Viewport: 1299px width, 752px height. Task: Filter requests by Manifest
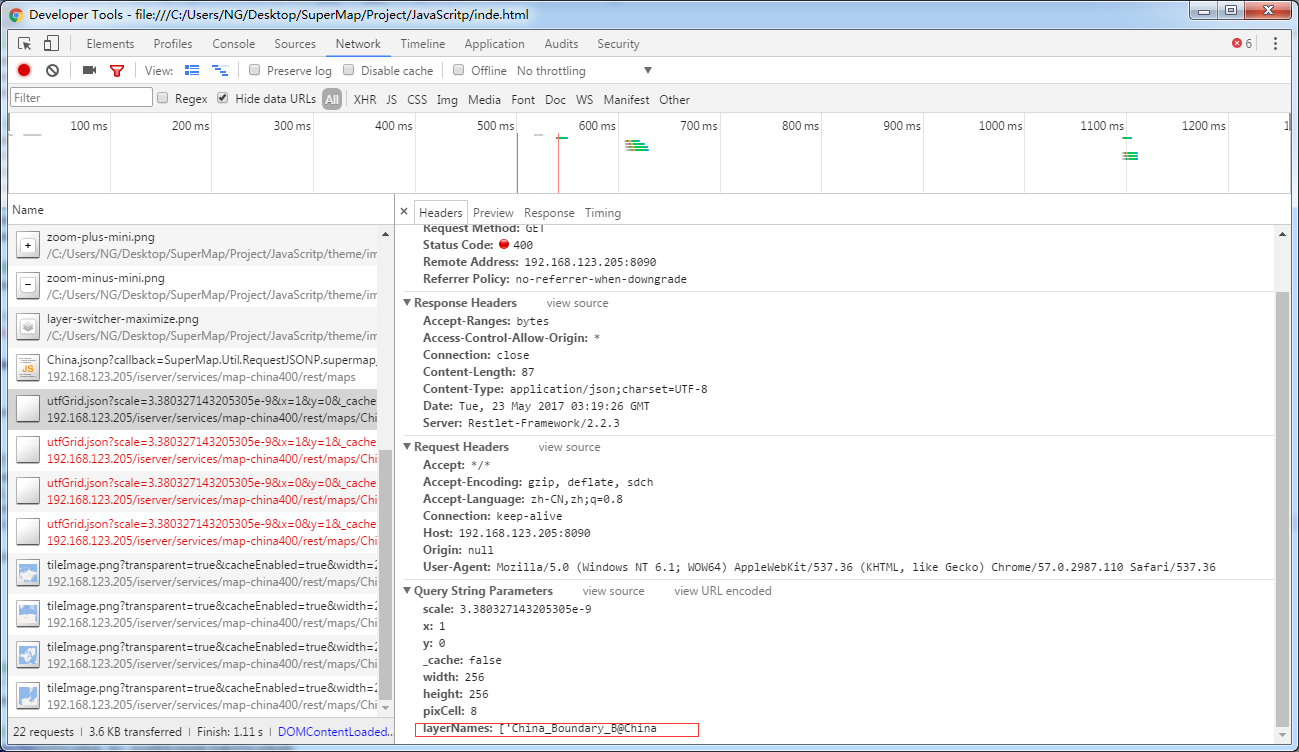coord(626,99)
